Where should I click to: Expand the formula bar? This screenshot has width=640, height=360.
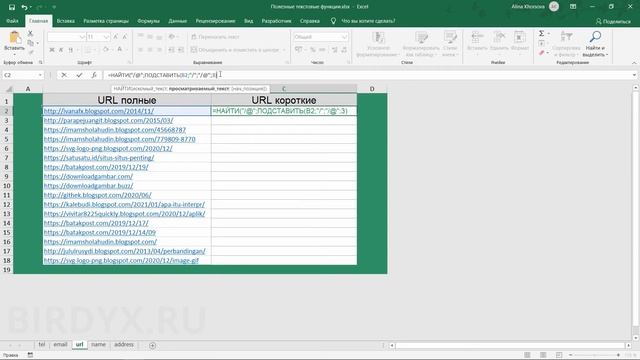(634, 75)
